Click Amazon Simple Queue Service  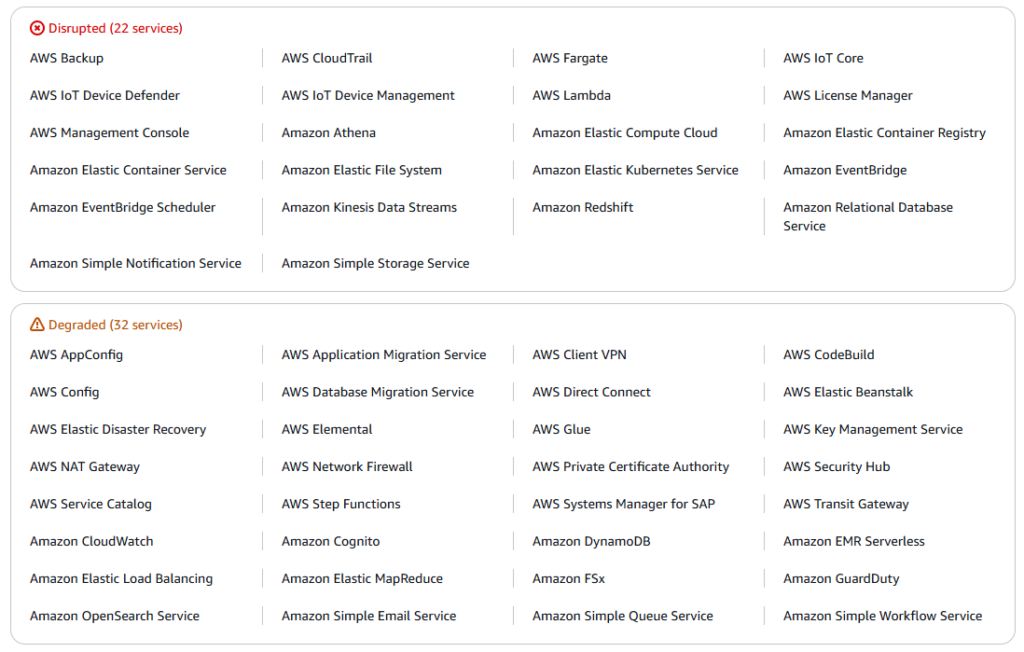coord(622,617)
